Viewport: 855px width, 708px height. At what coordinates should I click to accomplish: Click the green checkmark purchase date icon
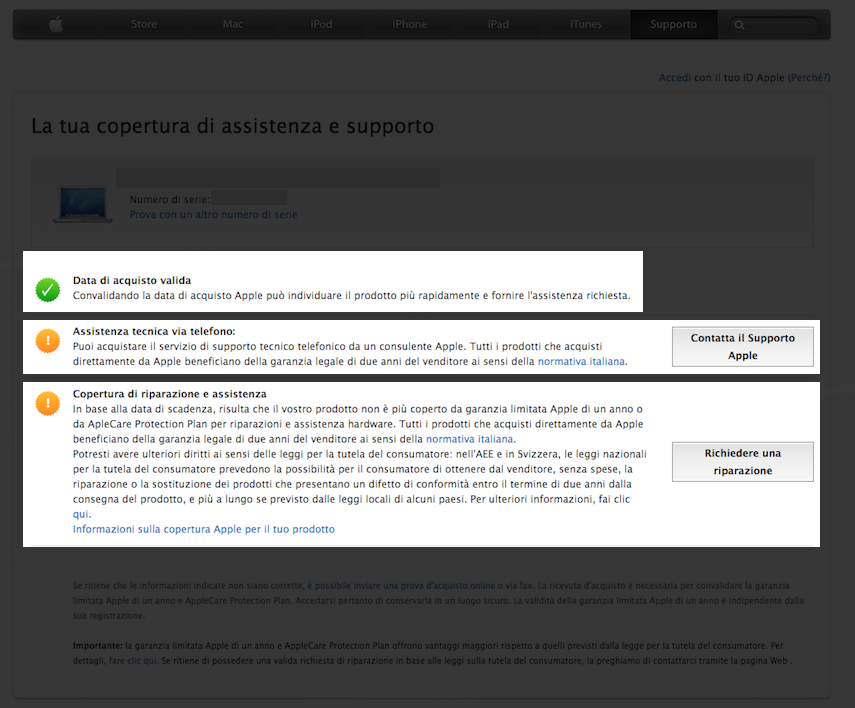tap(48, 290)
